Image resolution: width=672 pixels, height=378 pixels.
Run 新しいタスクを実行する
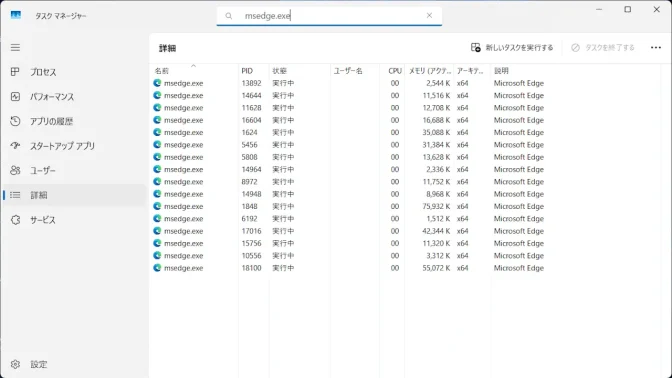point(512,48)
